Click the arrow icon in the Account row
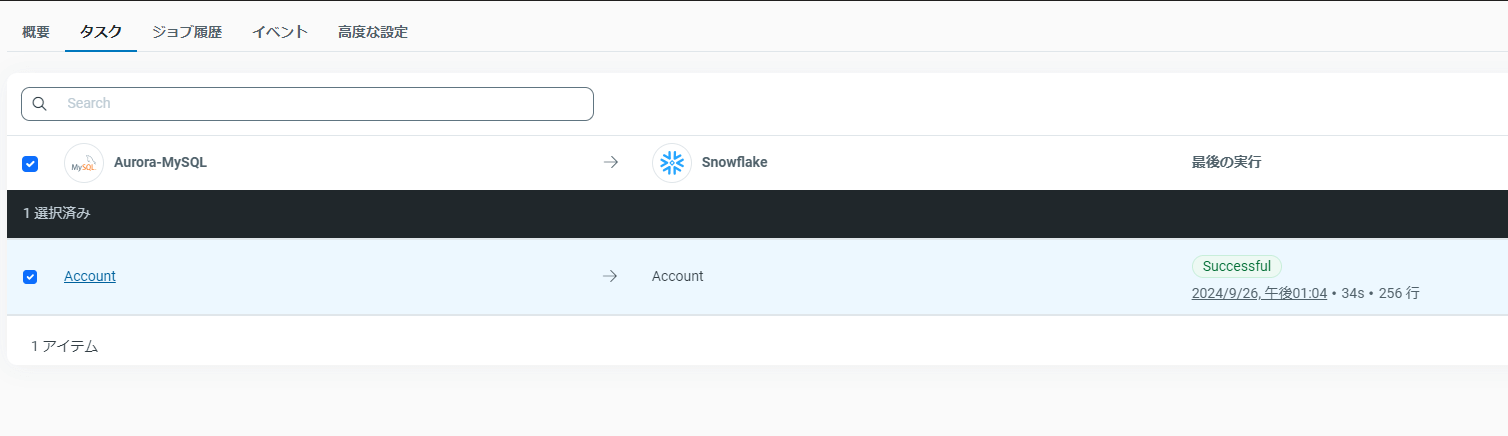This screenshot has height=436, width=1508. coord(610,276)
